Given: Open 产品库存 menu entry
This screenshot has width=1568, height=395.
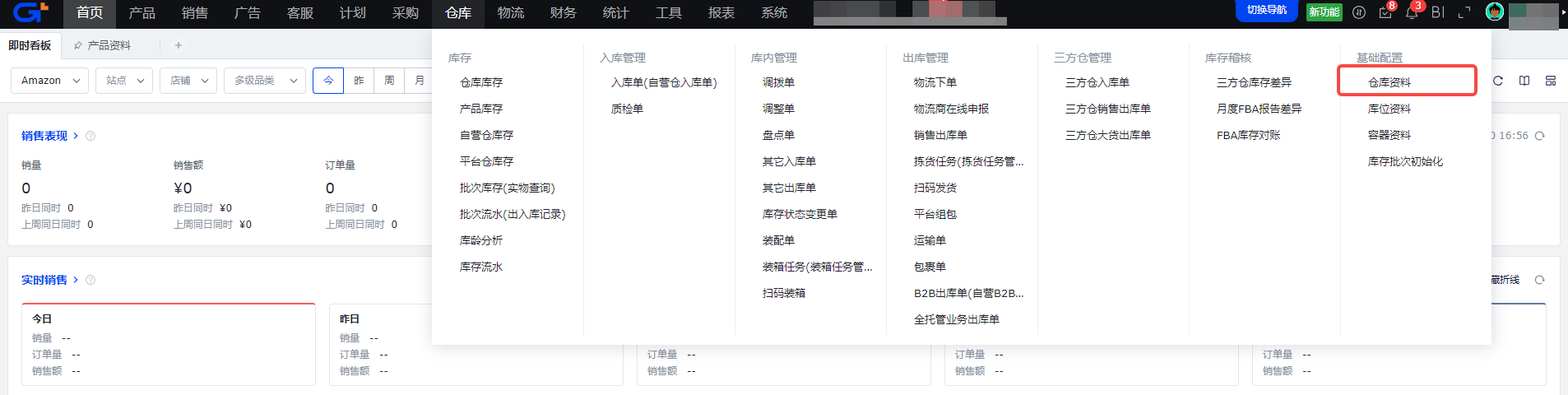Looking at the screenshot, I should [481, 109].
